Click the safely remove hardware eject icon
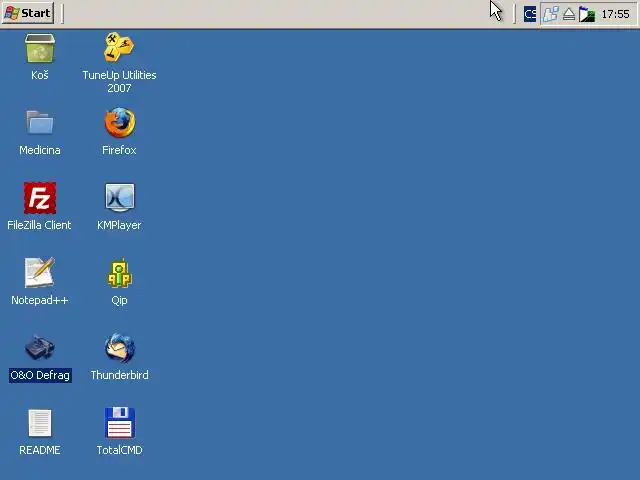This screenshot has width=640, height=480. 569,15
